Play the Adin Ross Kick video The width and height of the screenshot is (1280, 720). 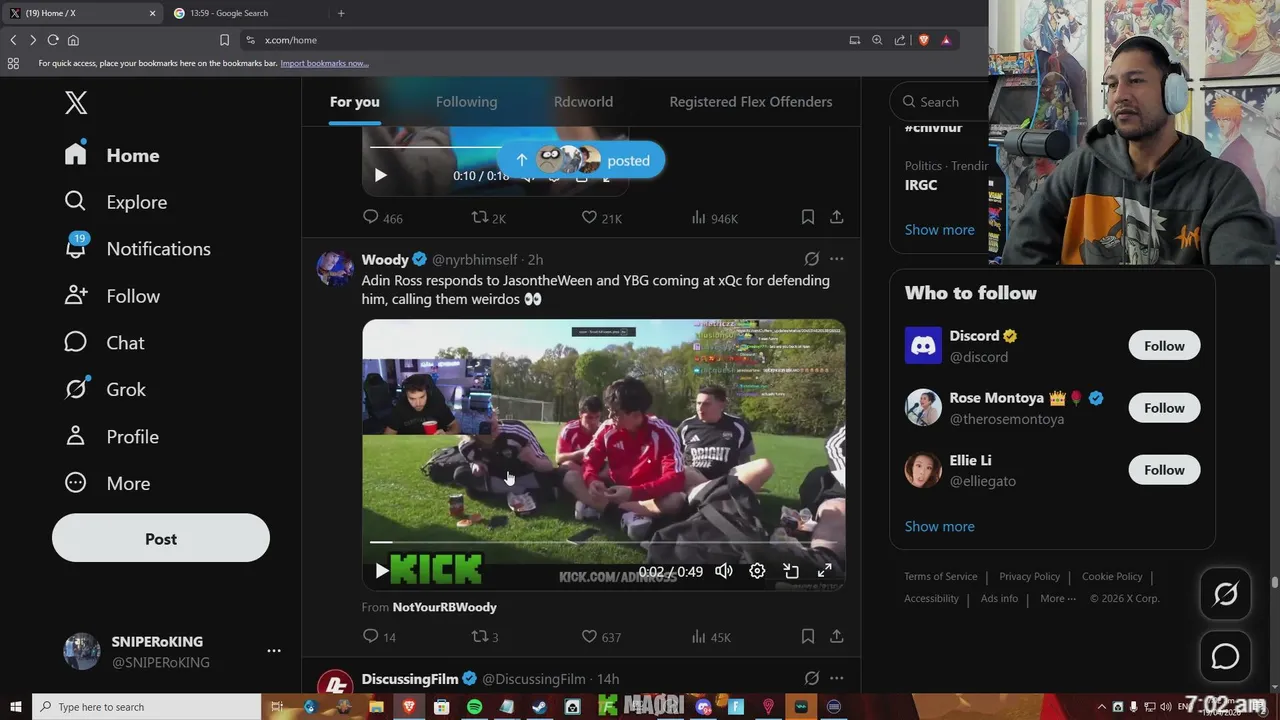click(x=381, y=571)
